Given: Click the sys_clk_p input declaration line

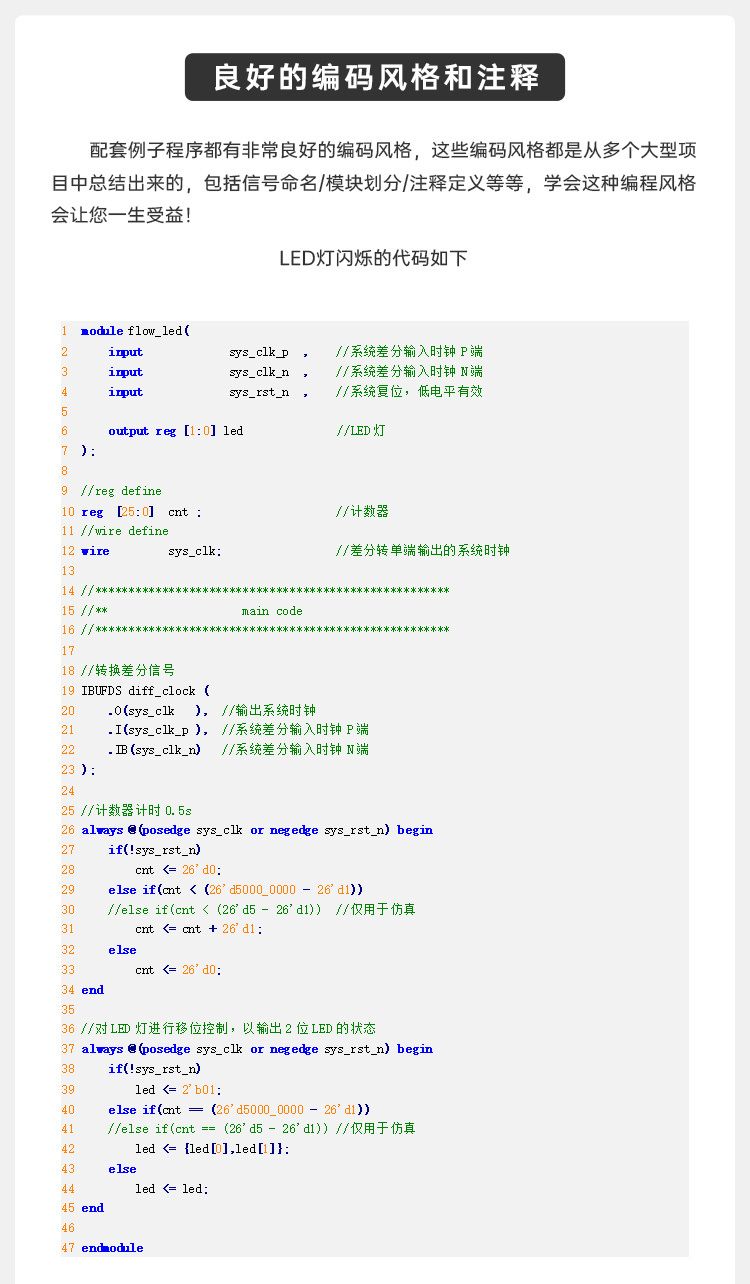Looking at the screenshot, I should (x=295, y=352).
